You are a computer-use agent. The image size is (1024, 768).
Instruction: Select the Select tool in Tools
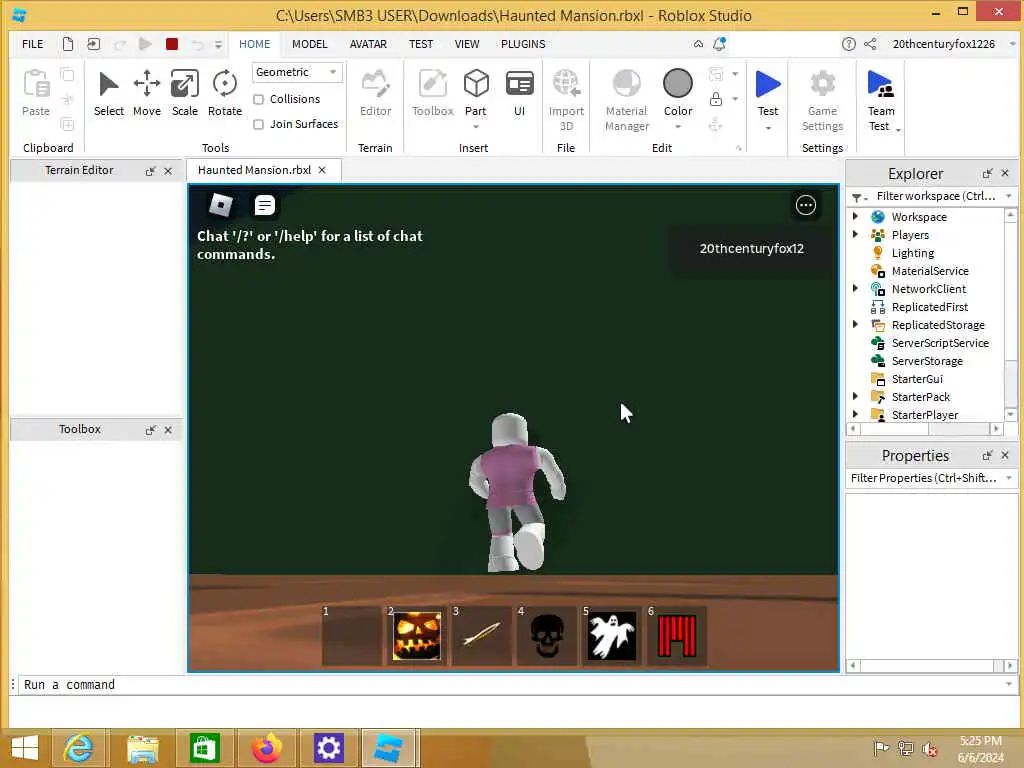click(108, 93)
